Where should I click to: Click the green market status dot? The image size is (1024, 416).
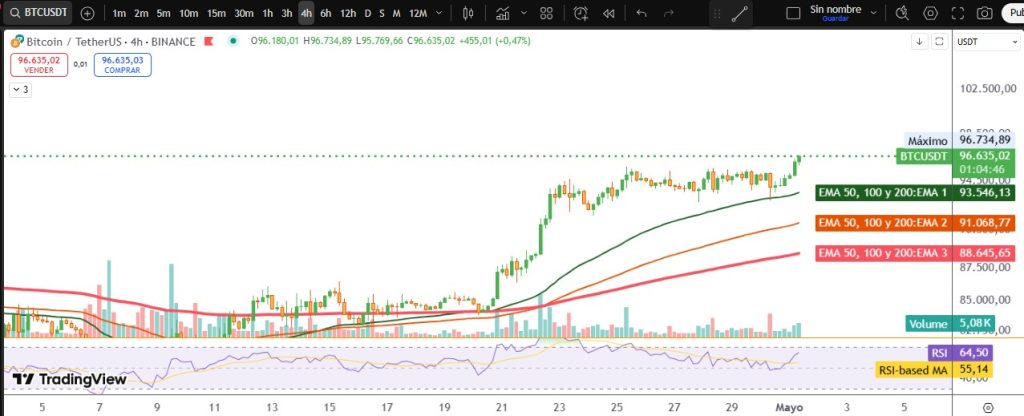pyautogui.click(x=233, y=40)
